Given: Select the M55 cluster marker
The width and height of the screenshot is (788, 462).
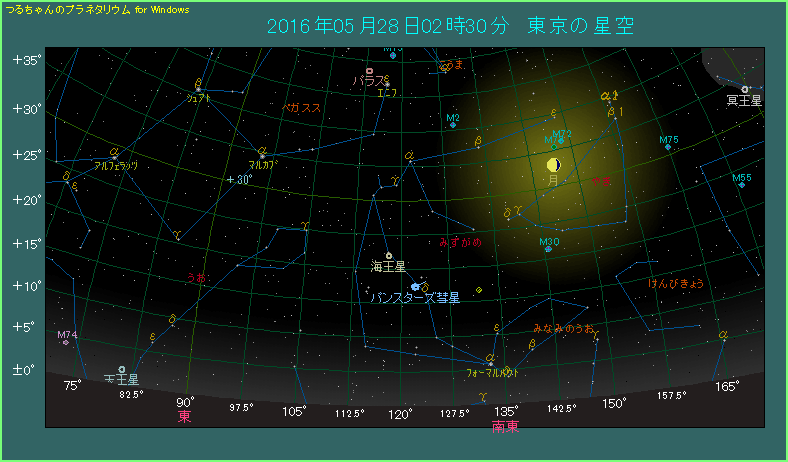Looking at the screenshot, I should [741, 185].
